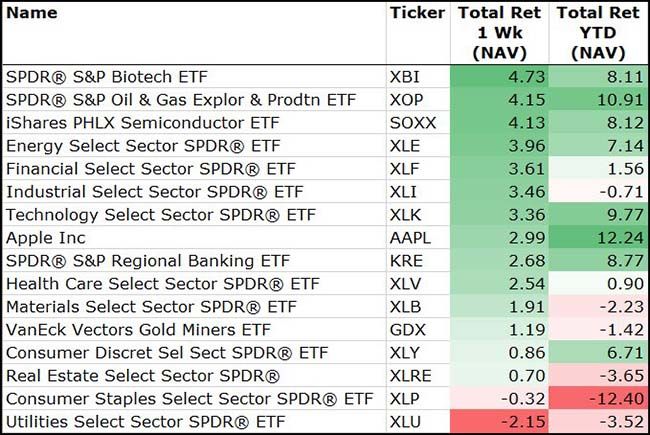Click the Ticker column header
Viewport: 650px width, 435px height.
click(x=418, y=13)
